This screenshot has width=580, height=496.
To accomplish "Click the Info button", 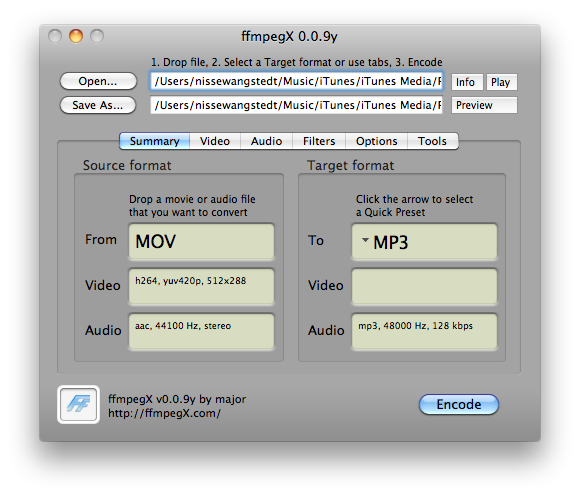I will (467, 82).
